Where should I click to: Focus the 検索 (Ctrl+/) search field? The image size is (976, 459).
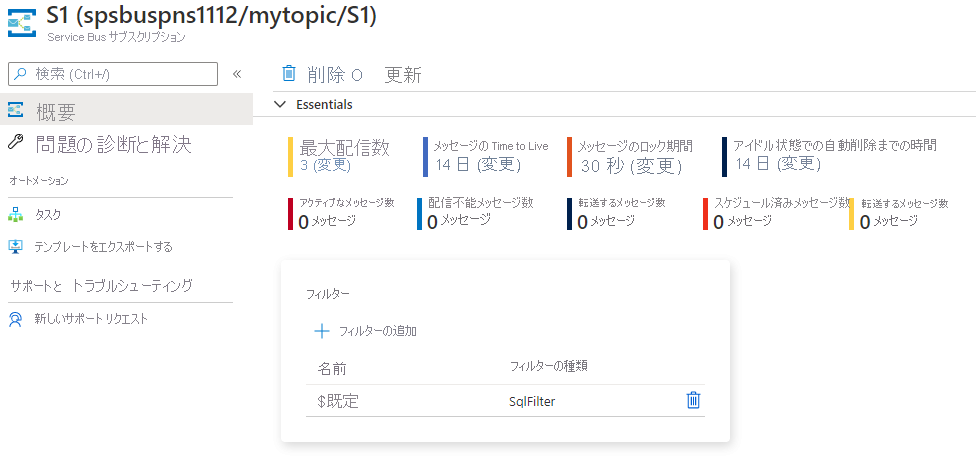coord(113,73)
